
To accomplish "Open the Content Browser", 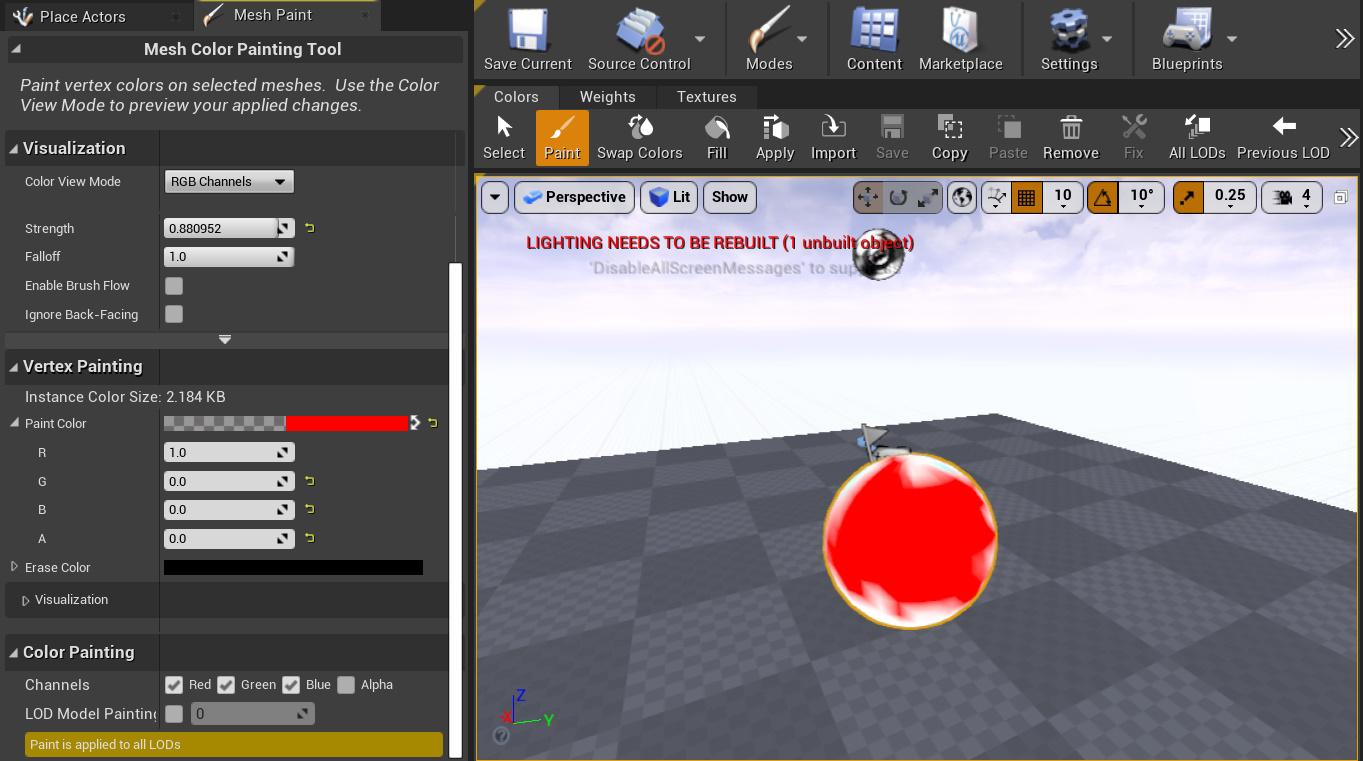I will [x=873, y=38].
